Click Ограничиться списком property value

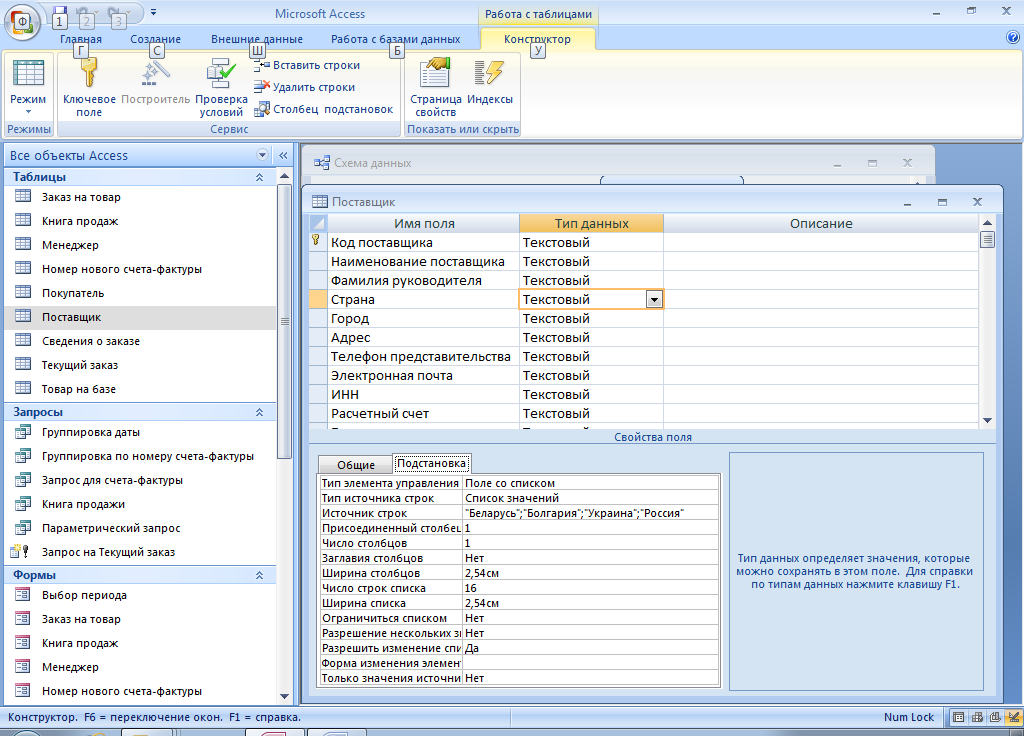click(591, 618)
